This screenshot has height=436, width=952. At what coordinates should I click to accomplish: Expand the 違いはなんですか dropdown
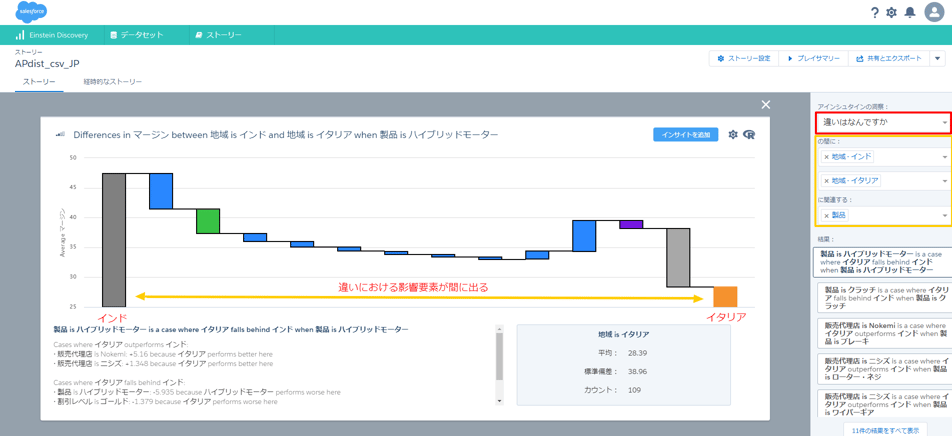tap(944, 123)
